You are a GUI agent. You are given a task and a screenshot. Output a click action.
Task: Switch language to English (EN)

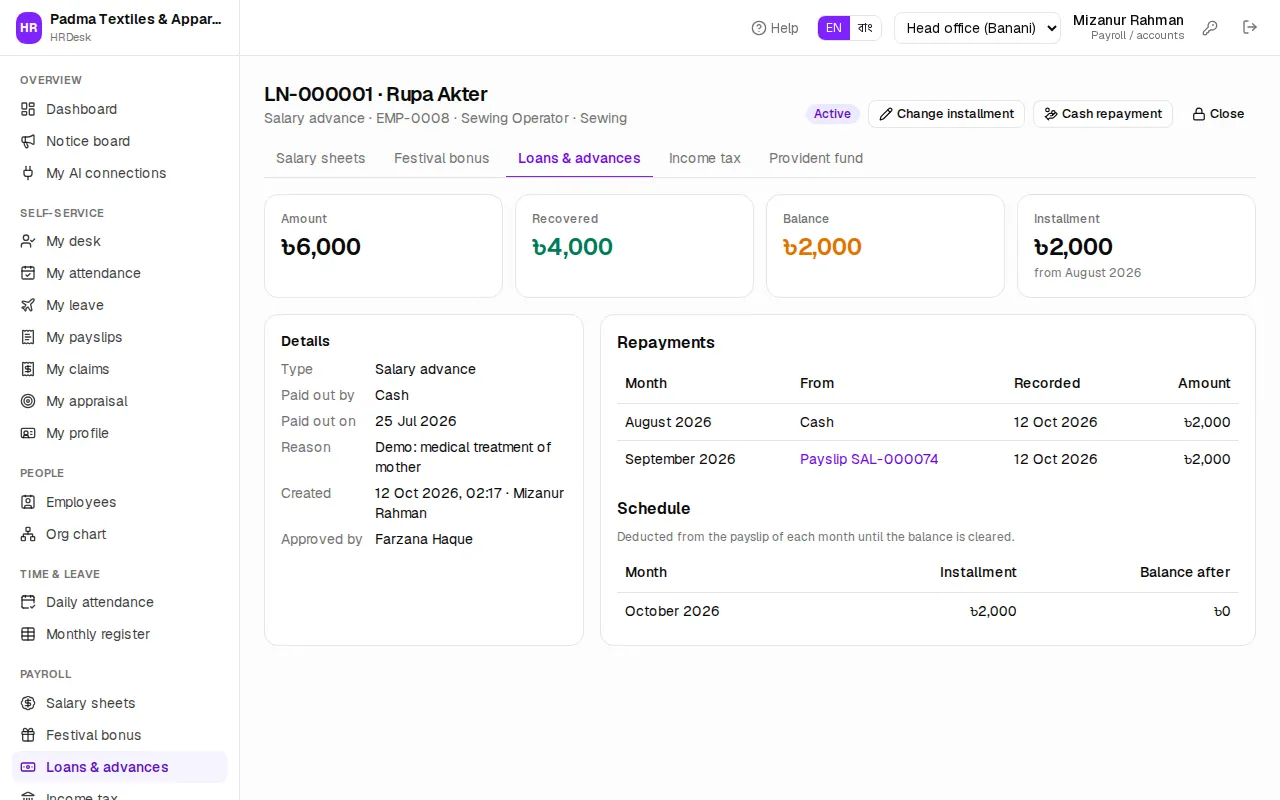(x=834, y=28)
